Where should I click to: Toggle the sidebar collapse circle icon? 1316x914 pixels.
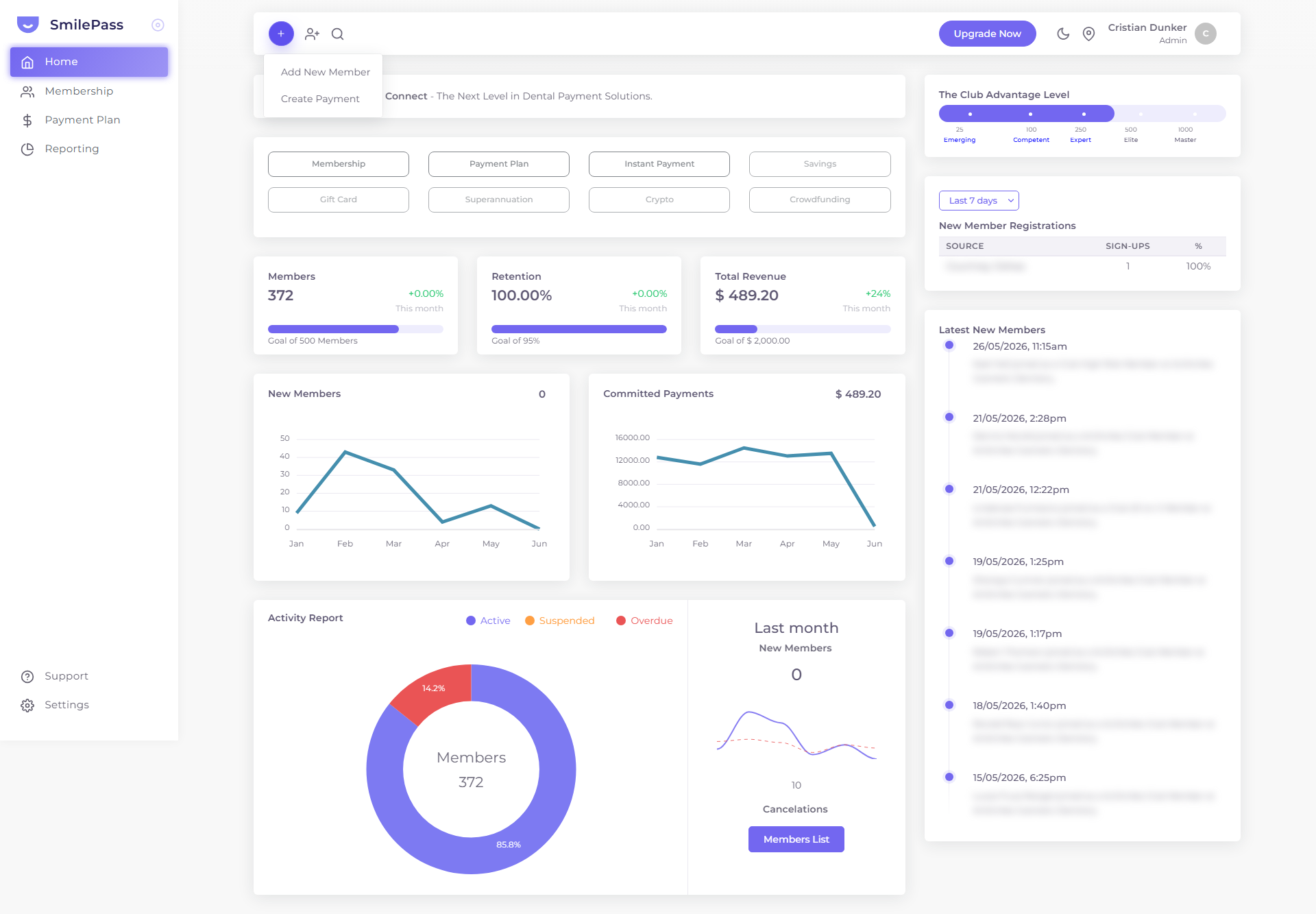[x=158, y=25]
